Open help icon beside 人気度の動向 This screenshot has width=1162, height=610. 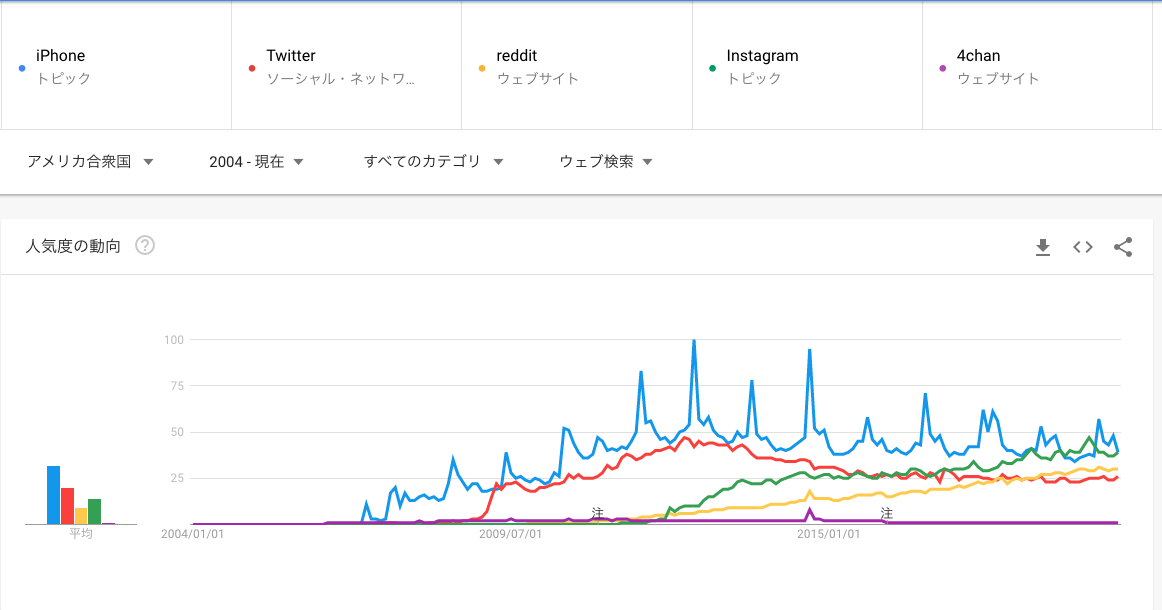145,245
